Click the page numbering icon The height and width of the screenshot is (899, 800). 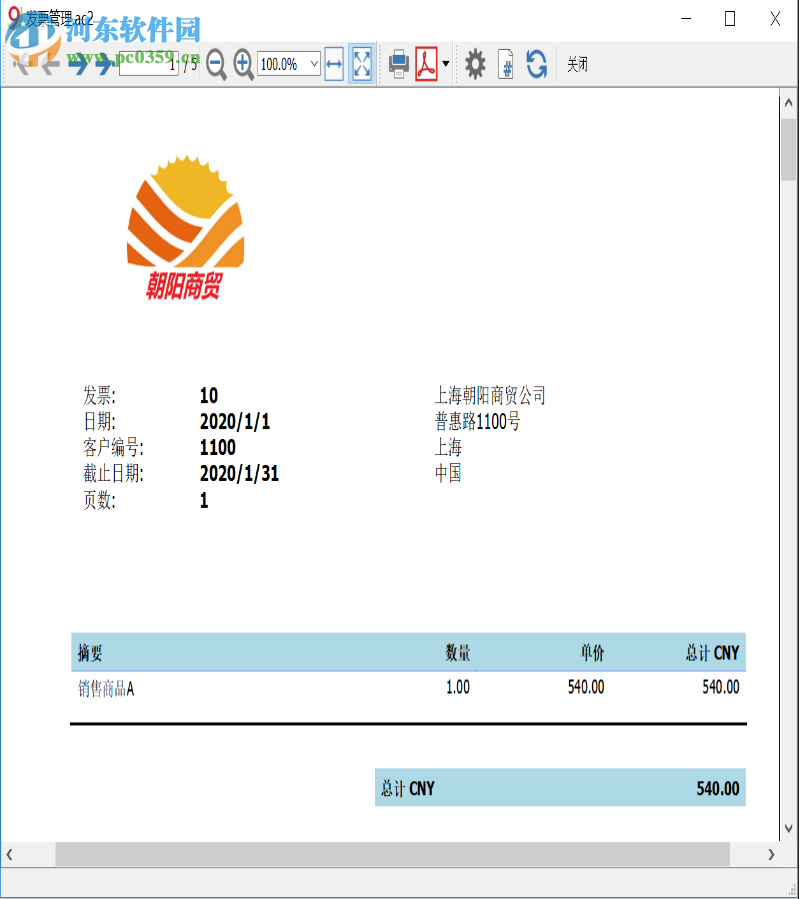coord(505,64)
